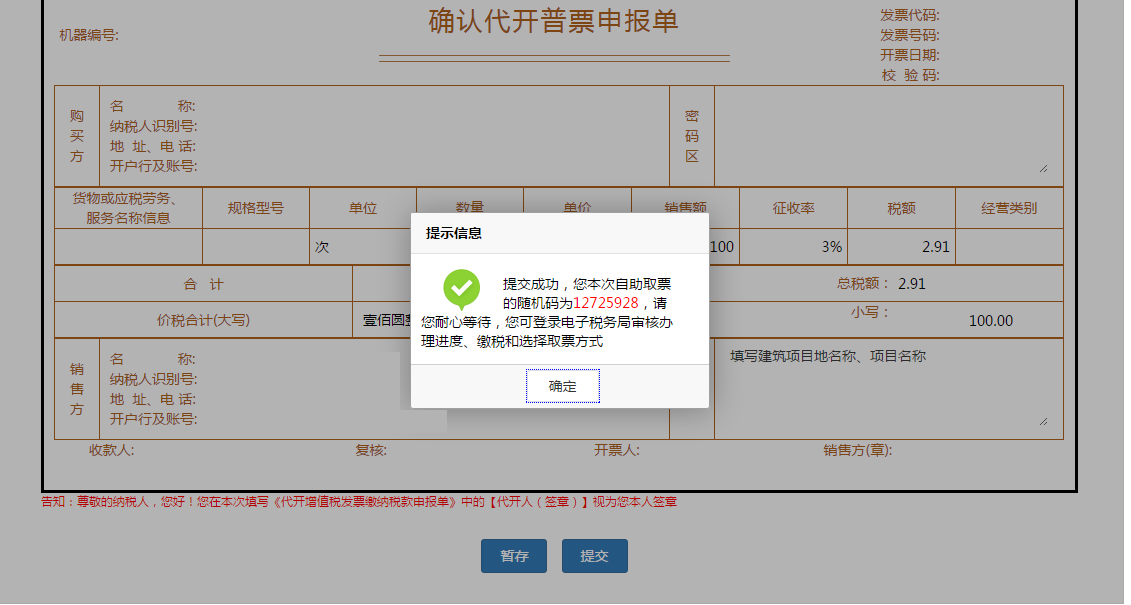Click the 发票代码 label
The height and width of the screenshot is (605, 1131).
pos(910,15)
